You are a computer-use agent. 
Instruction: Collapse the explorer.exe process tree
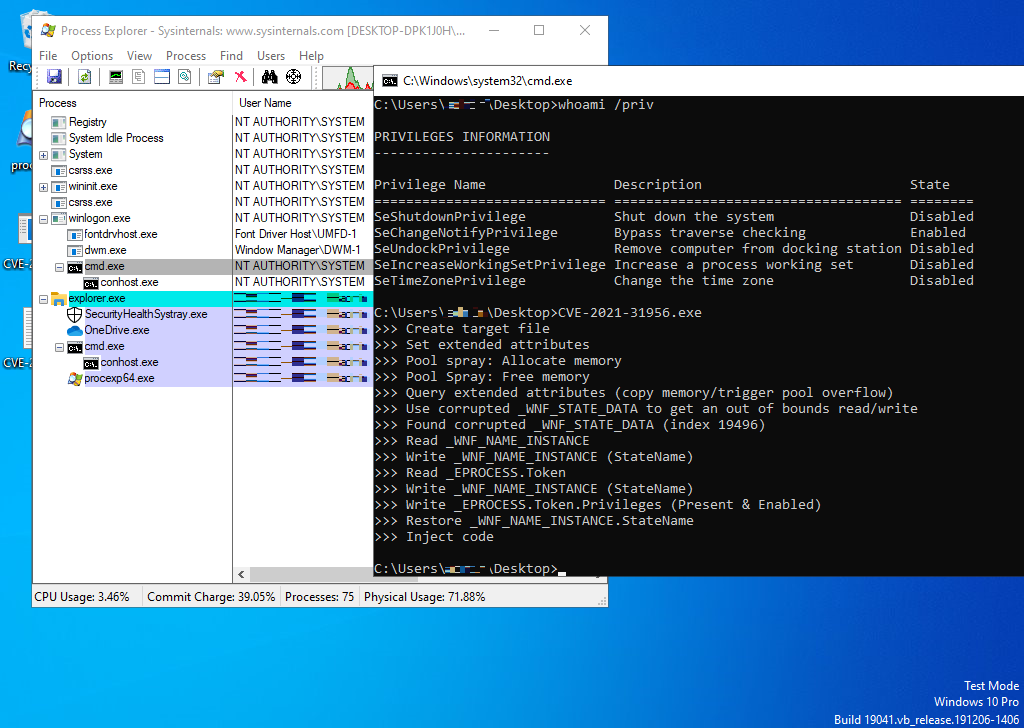coord(42,297)
